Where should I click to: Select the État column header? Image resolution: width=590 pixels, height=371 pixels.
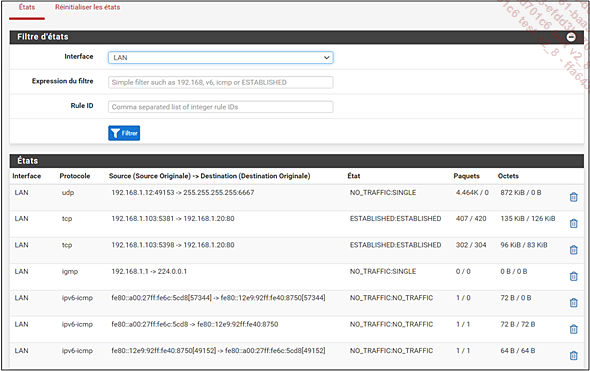[354, 176]
